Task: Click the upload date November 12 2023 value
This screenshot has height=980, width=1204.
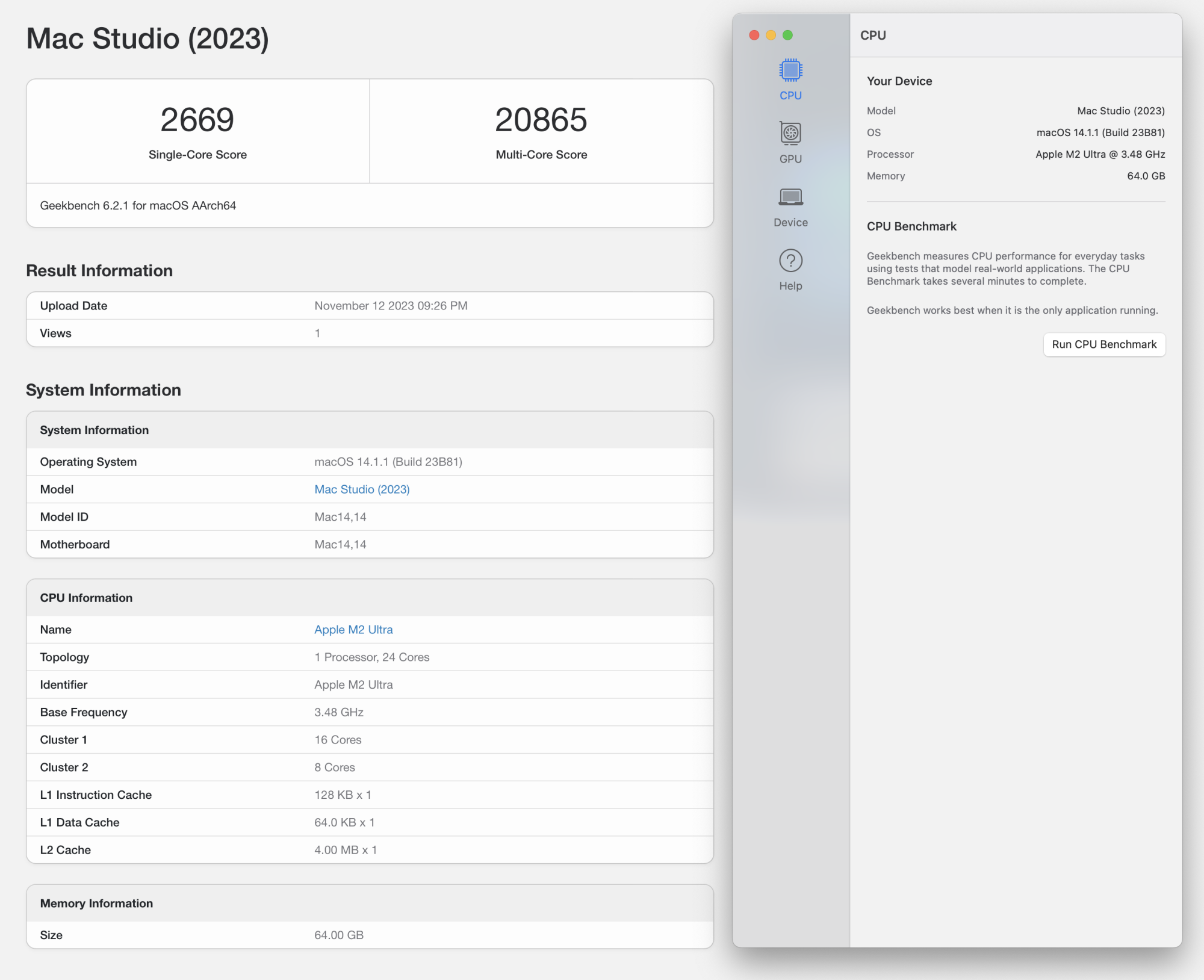Action: (391, 306)
